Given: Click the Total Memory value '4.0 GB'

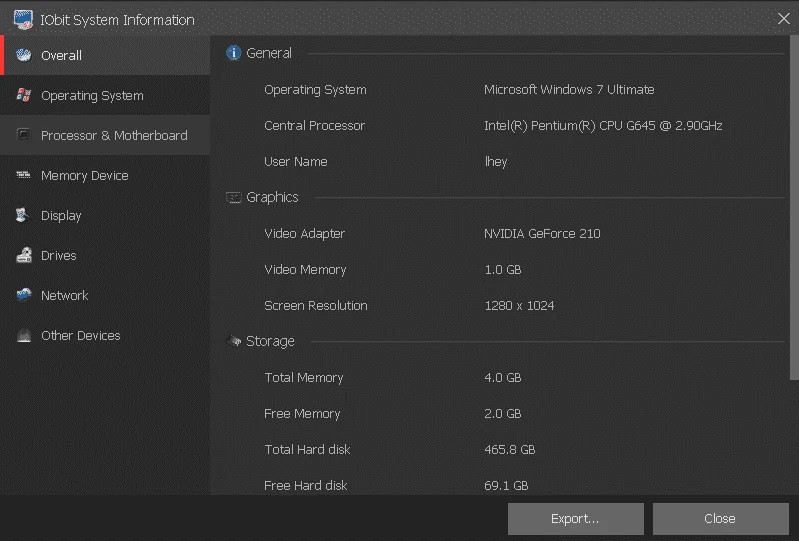Looking at the screenshot, I should 503,378.
